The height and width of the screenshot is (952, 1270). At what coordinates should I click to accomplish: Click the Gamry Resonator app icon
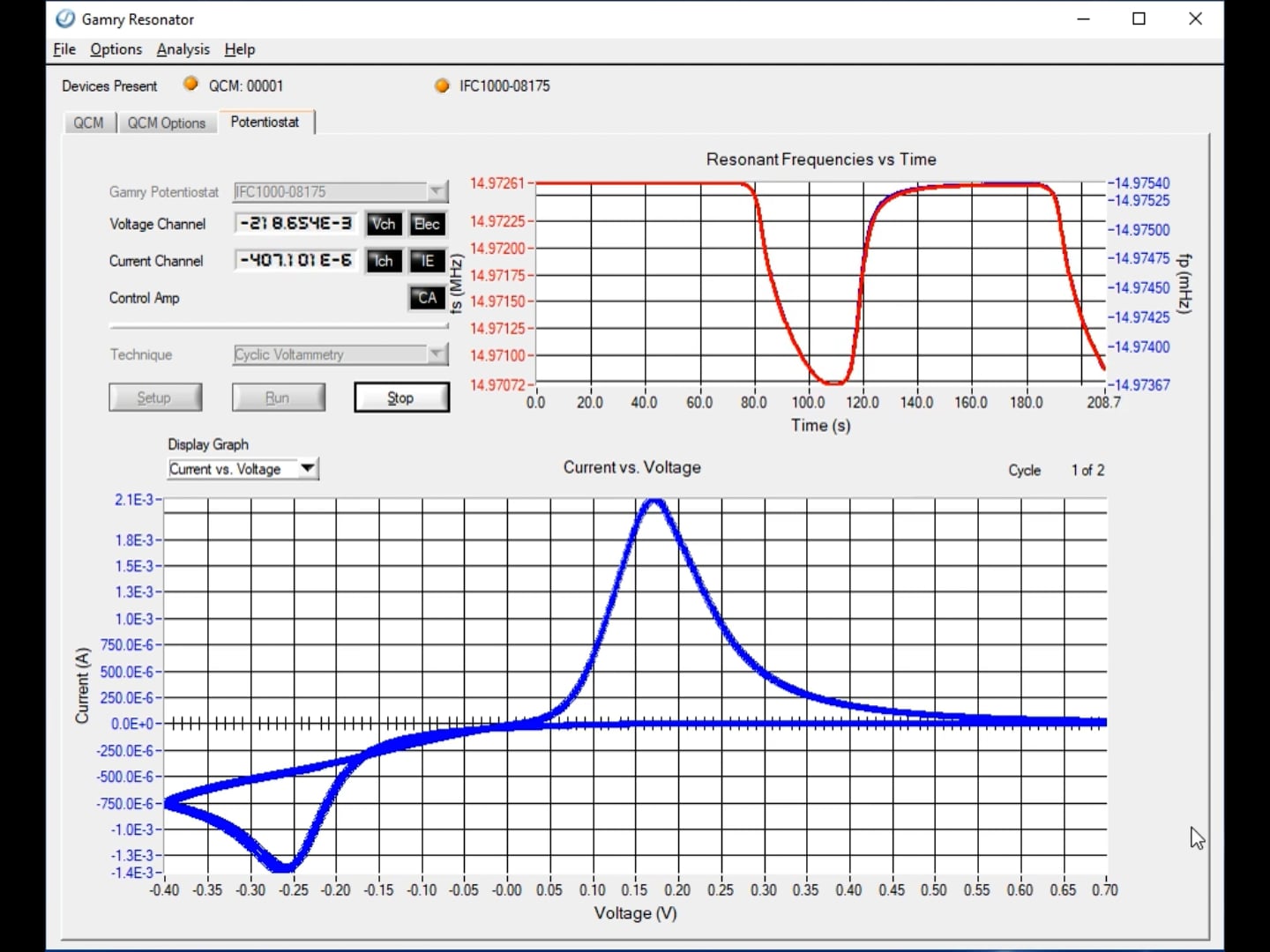(x=65, y=19)
